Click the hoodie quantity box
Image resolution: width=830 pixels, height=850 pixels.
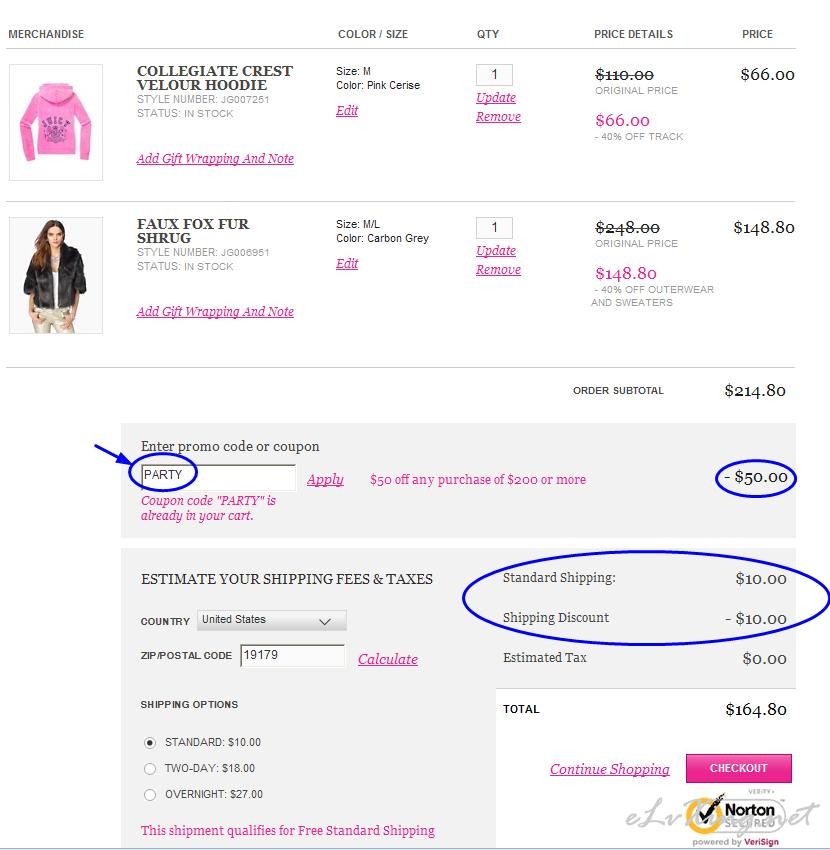(x=494, y=74)
